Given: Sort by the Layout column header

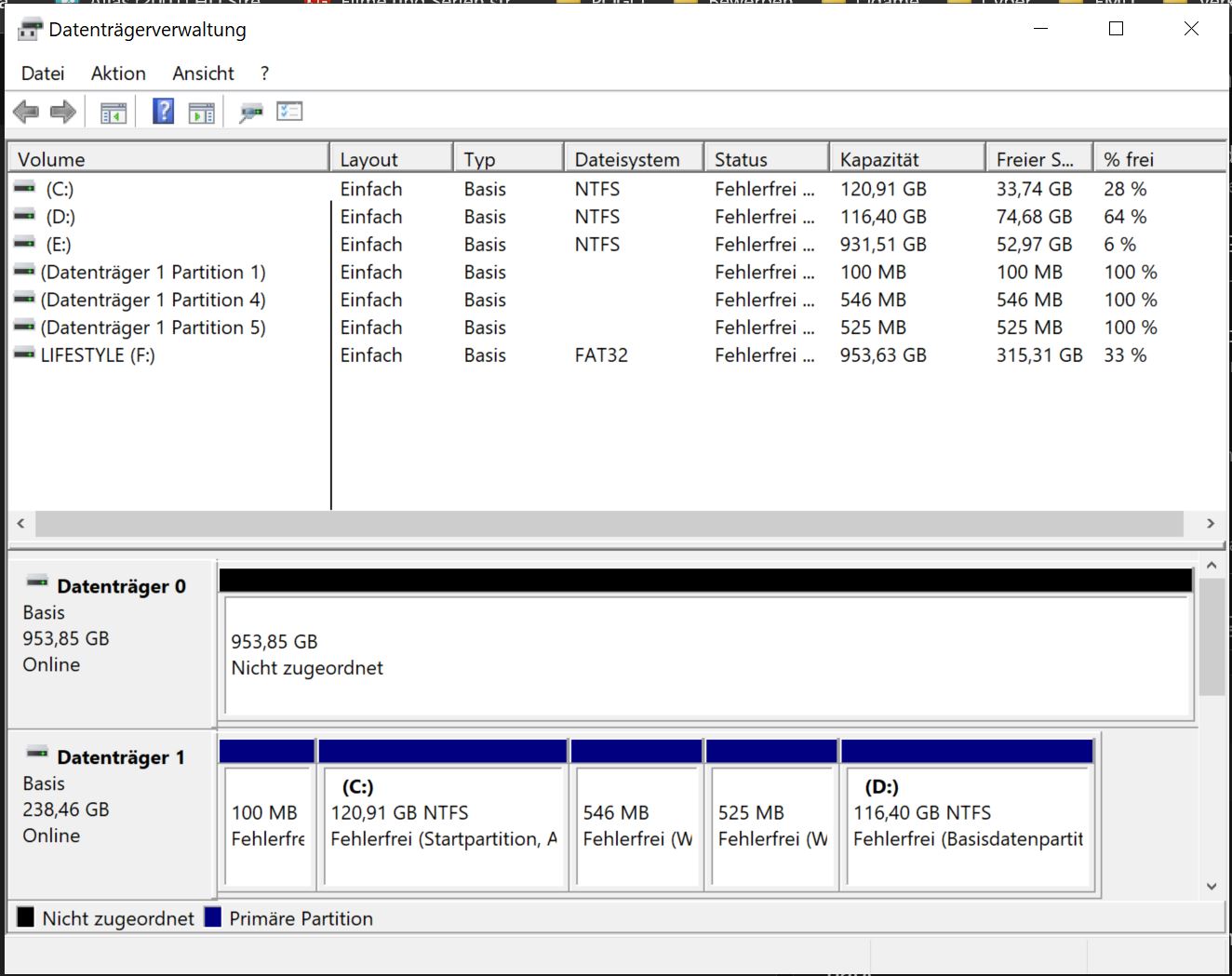Looking at the screenshot, I should coord(392,159).
